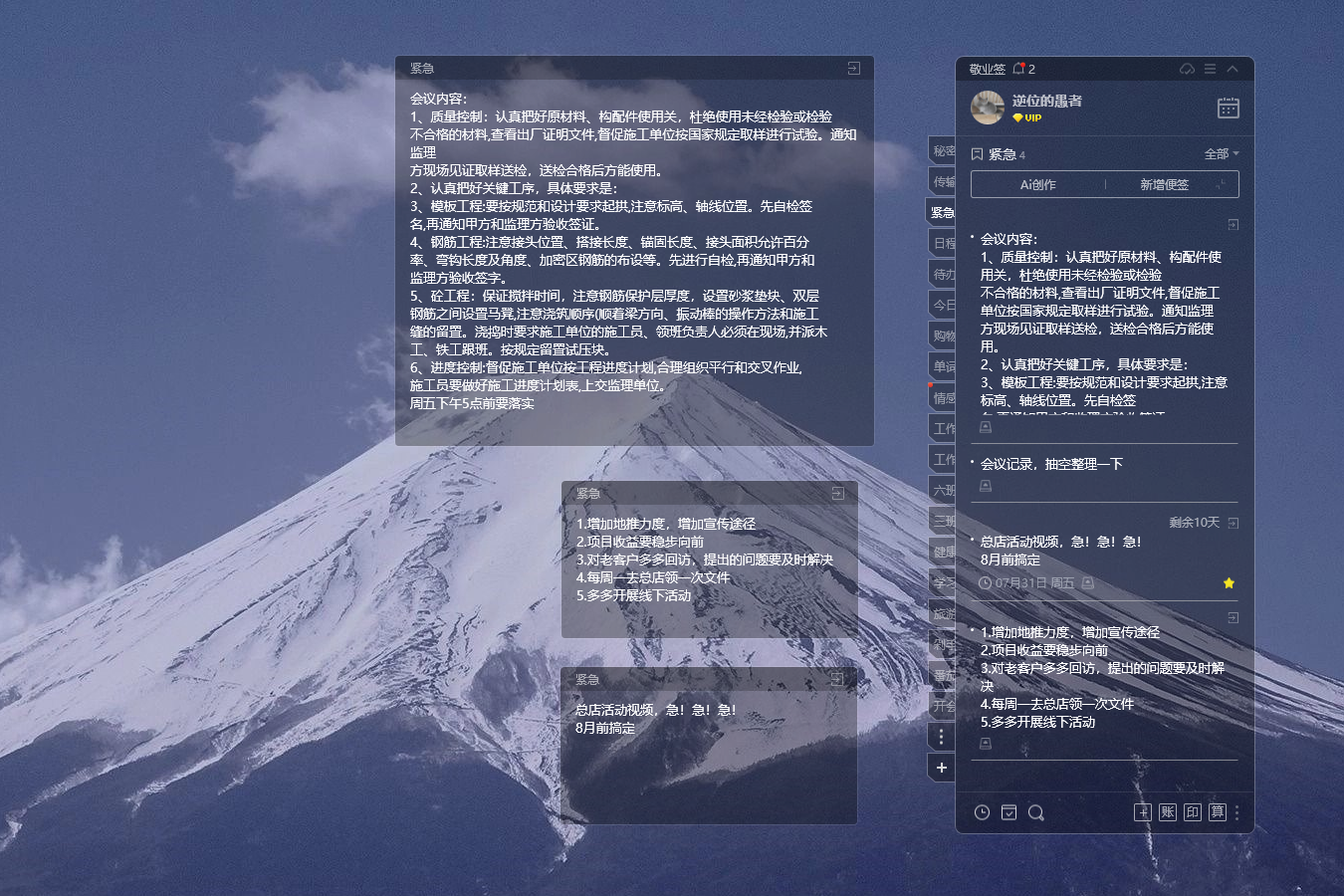
Task: Pop out the 会议内容 note in the list
Action: [x=1233, y=225]
